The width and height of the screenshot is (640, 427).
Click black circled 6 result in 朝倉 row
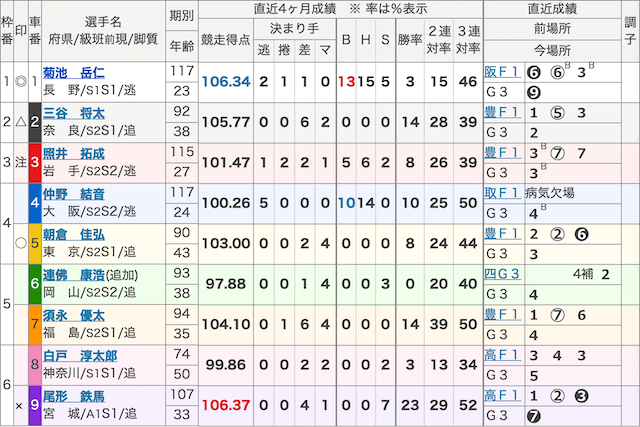click(582, 234)
